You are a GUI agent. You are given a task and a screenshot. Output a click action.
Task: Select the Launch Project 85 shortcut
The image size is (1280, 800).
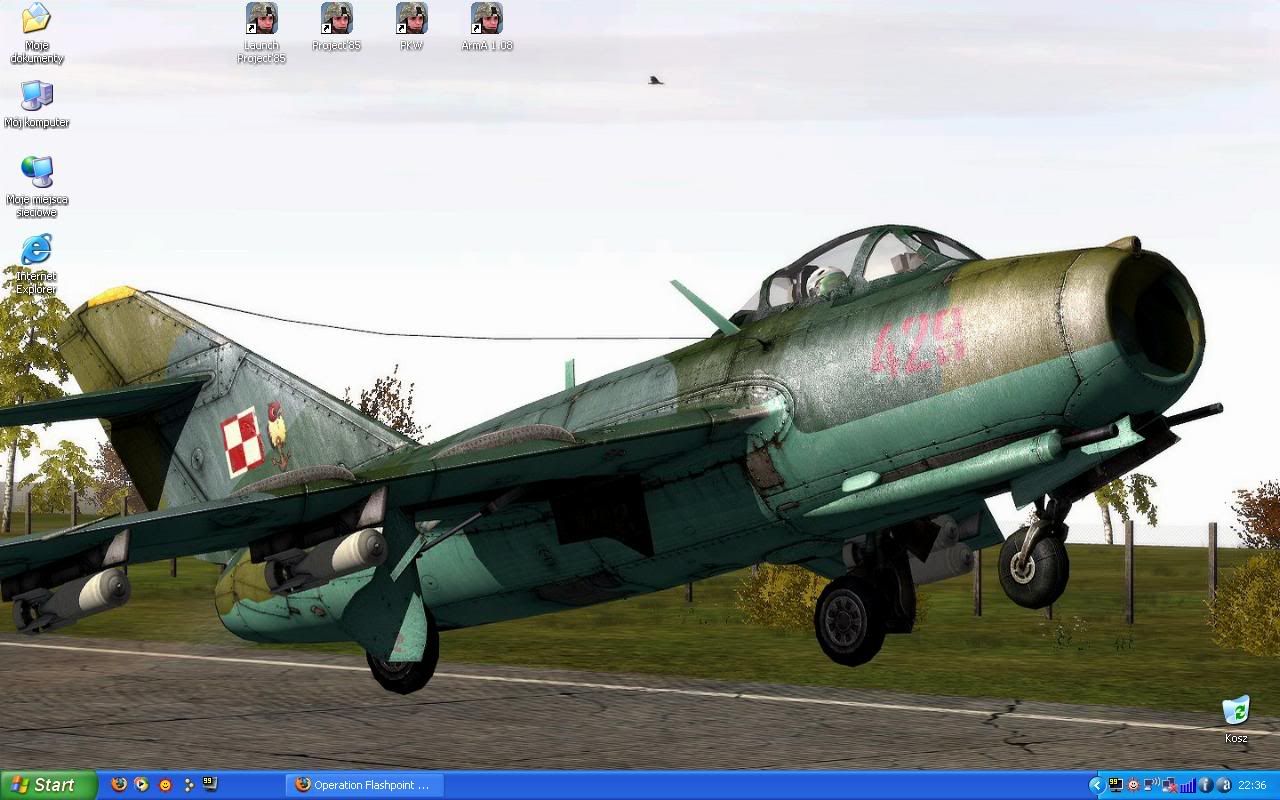point(261,33)
